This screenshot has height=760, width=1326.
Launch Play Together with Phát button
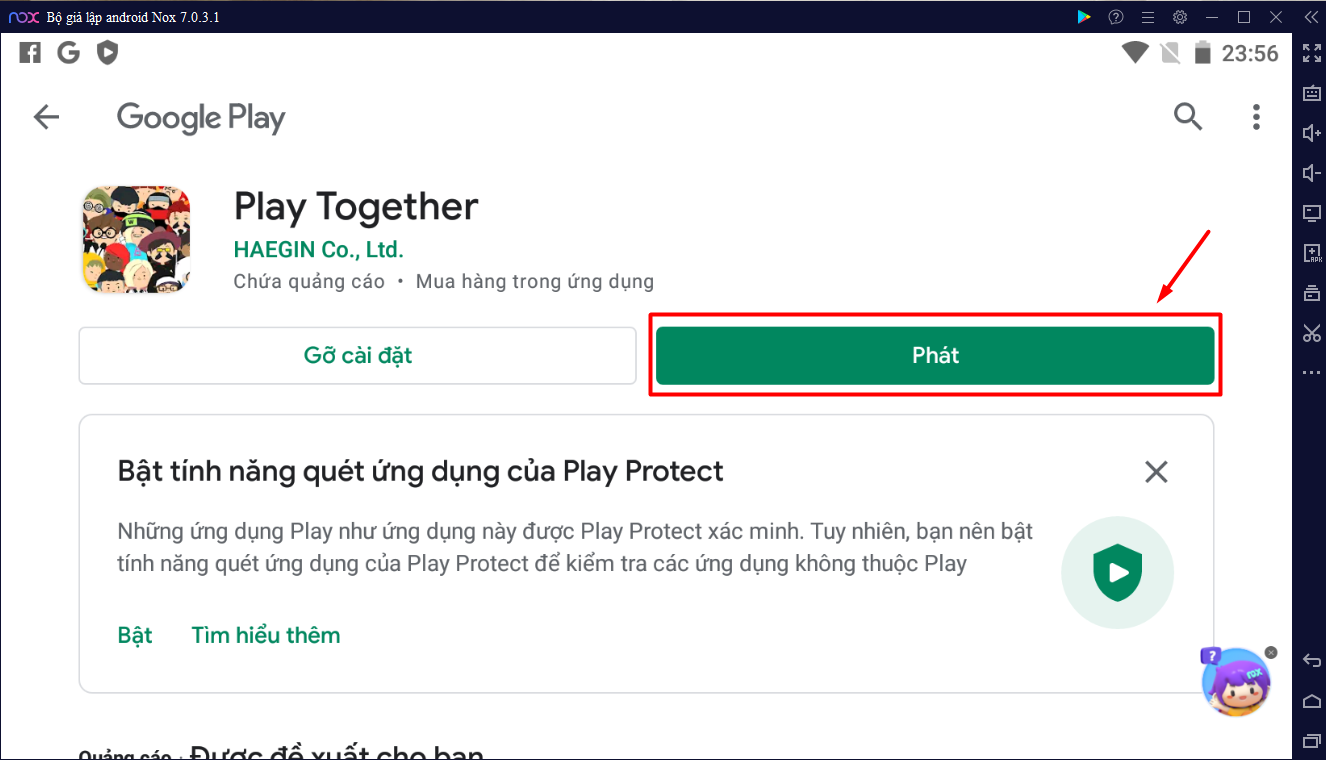click(935, 355)
